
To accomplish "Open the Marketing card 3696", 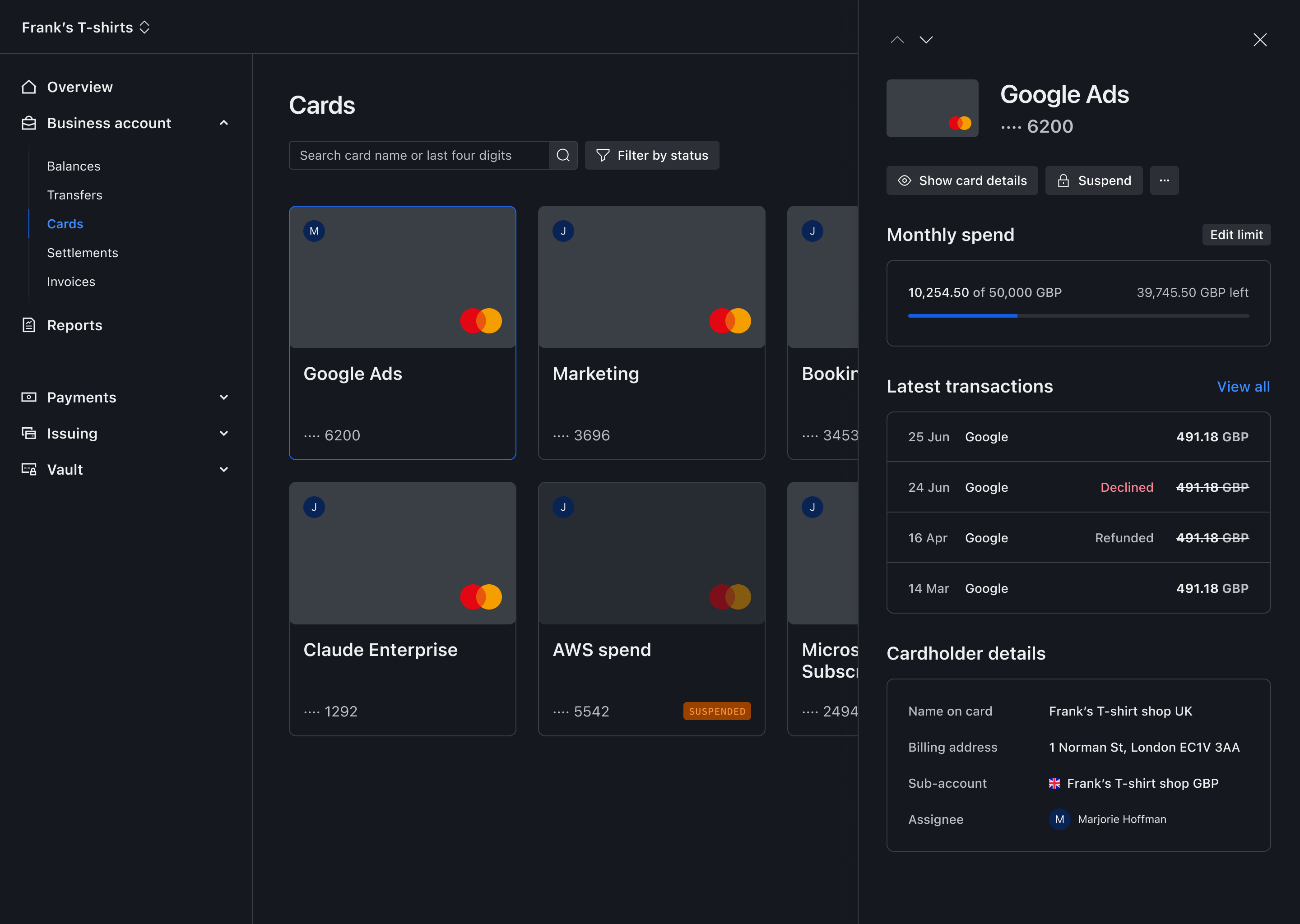I will 652,333.
